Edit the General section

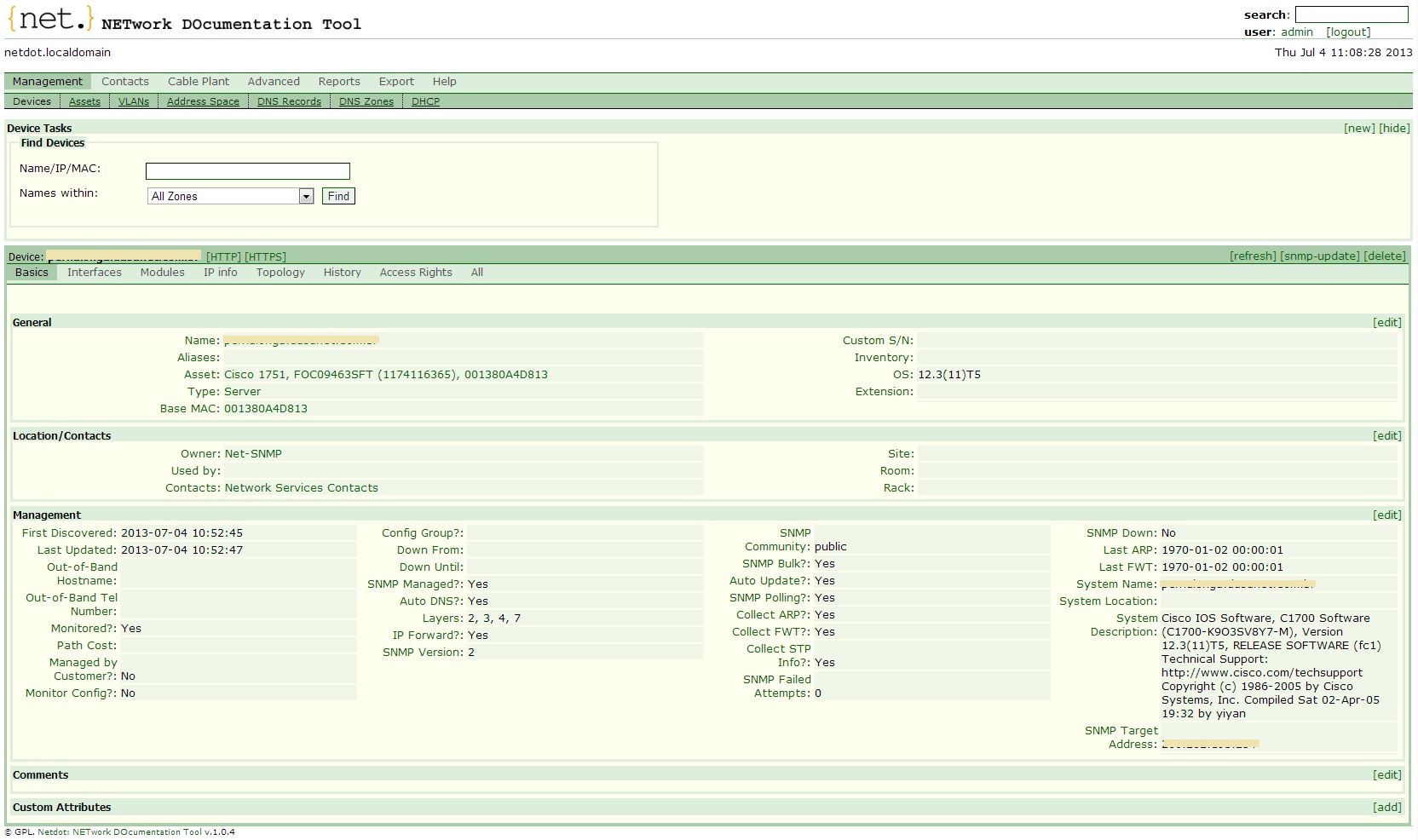1387,322
